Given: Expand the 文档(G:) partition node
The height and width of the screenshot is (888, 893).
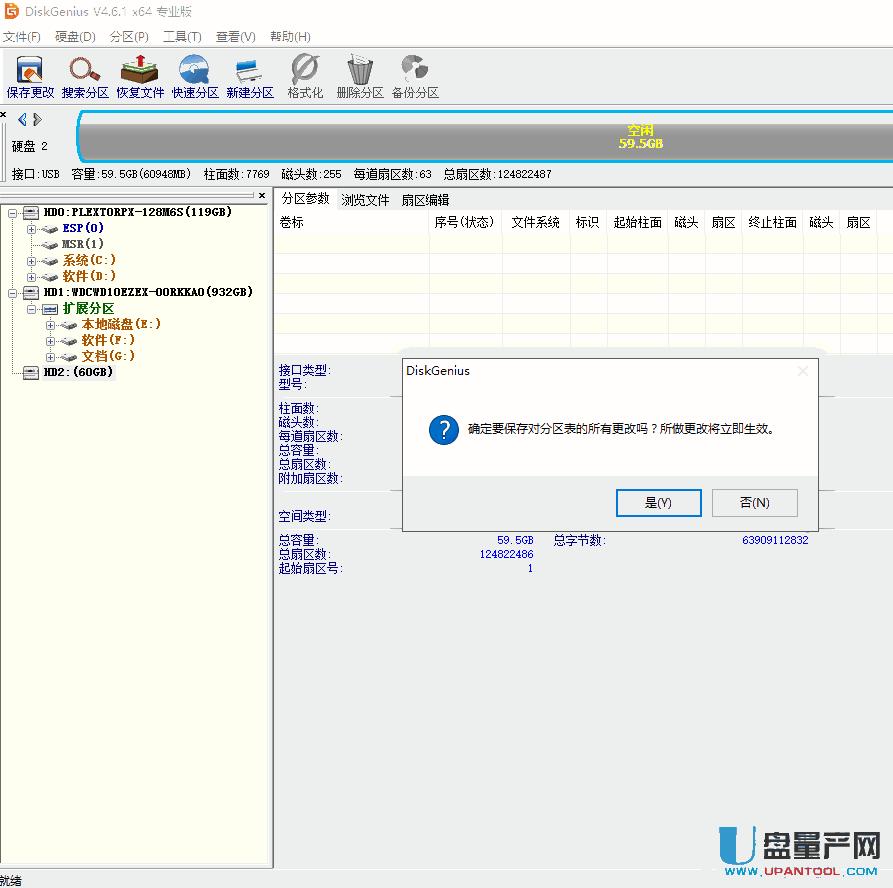Looking at the screenshot, I should point(50,356).
